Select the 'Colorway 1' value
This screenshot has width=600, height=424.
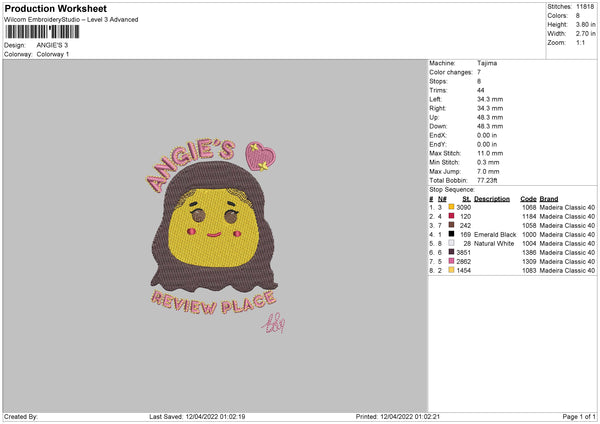click(53, 54)
